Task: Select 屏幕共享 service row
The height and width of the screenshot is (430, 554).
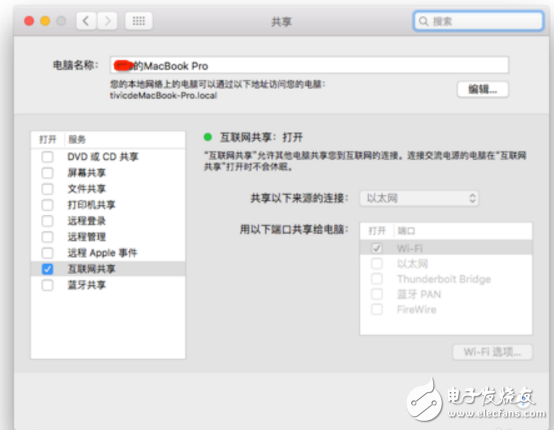Action: click(x=108, y=173)
